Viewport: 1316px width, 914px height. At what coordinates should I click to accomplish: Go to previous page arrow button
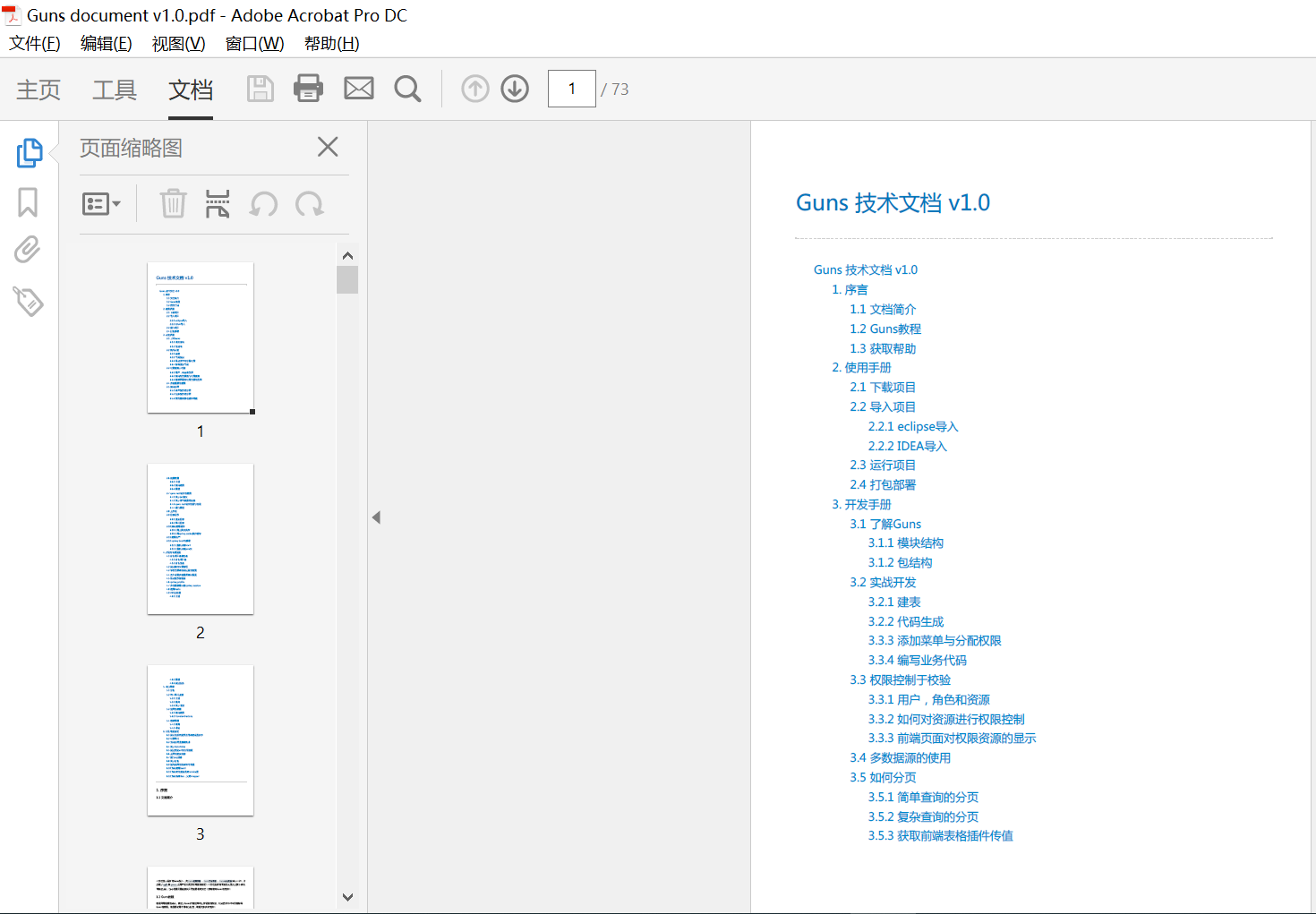click(475, 89)
